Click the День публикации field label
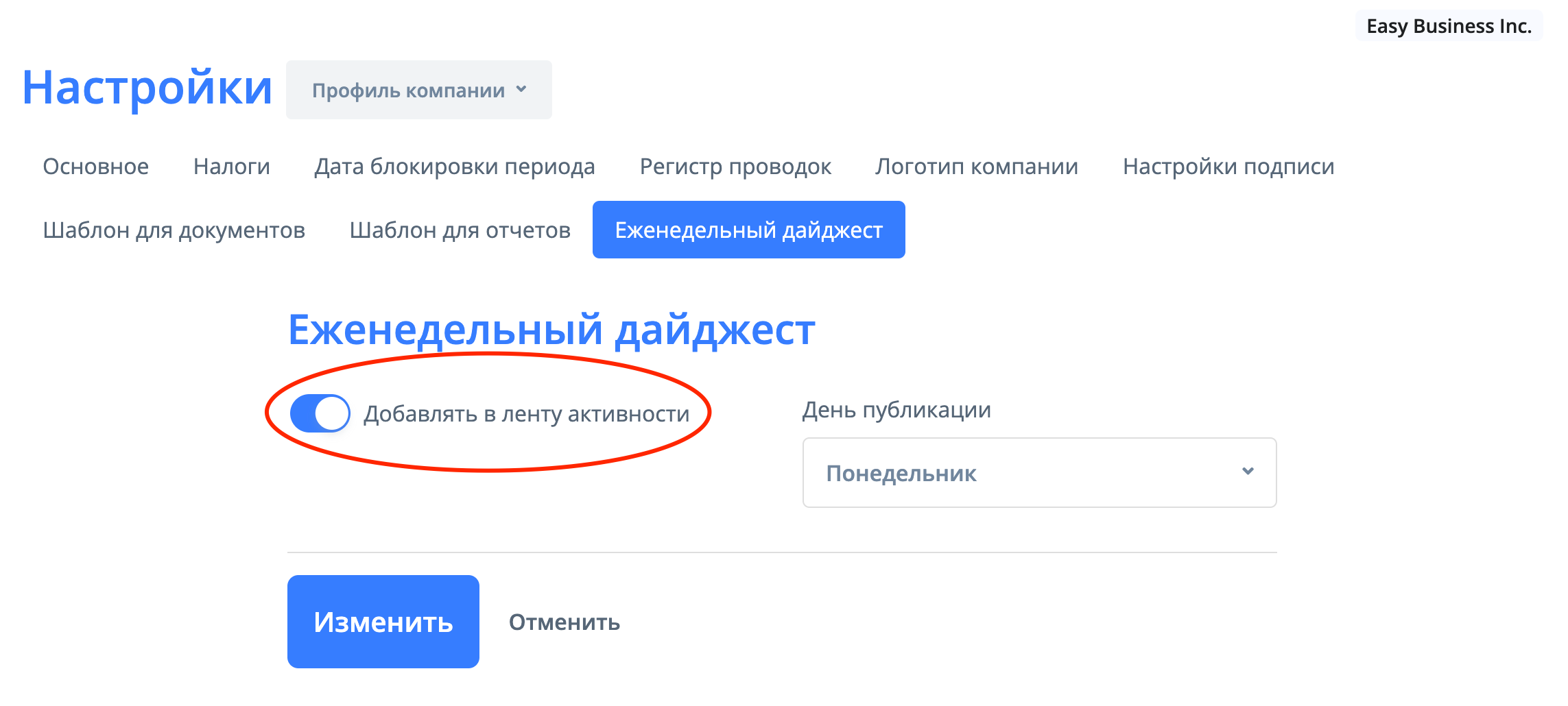Viewport: 1568px width, 706px height. (896, 410)
